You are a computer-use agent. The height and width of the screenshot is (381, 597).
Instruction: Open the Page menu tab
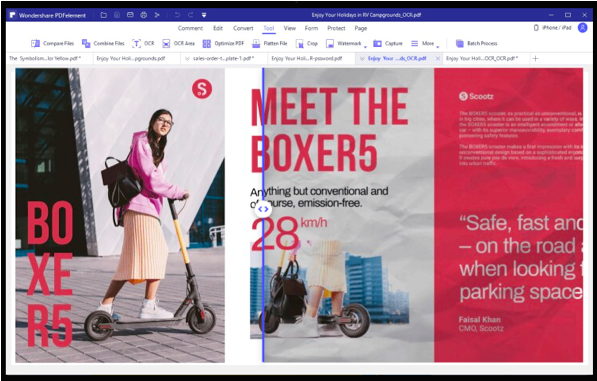(x=361, y=28)
